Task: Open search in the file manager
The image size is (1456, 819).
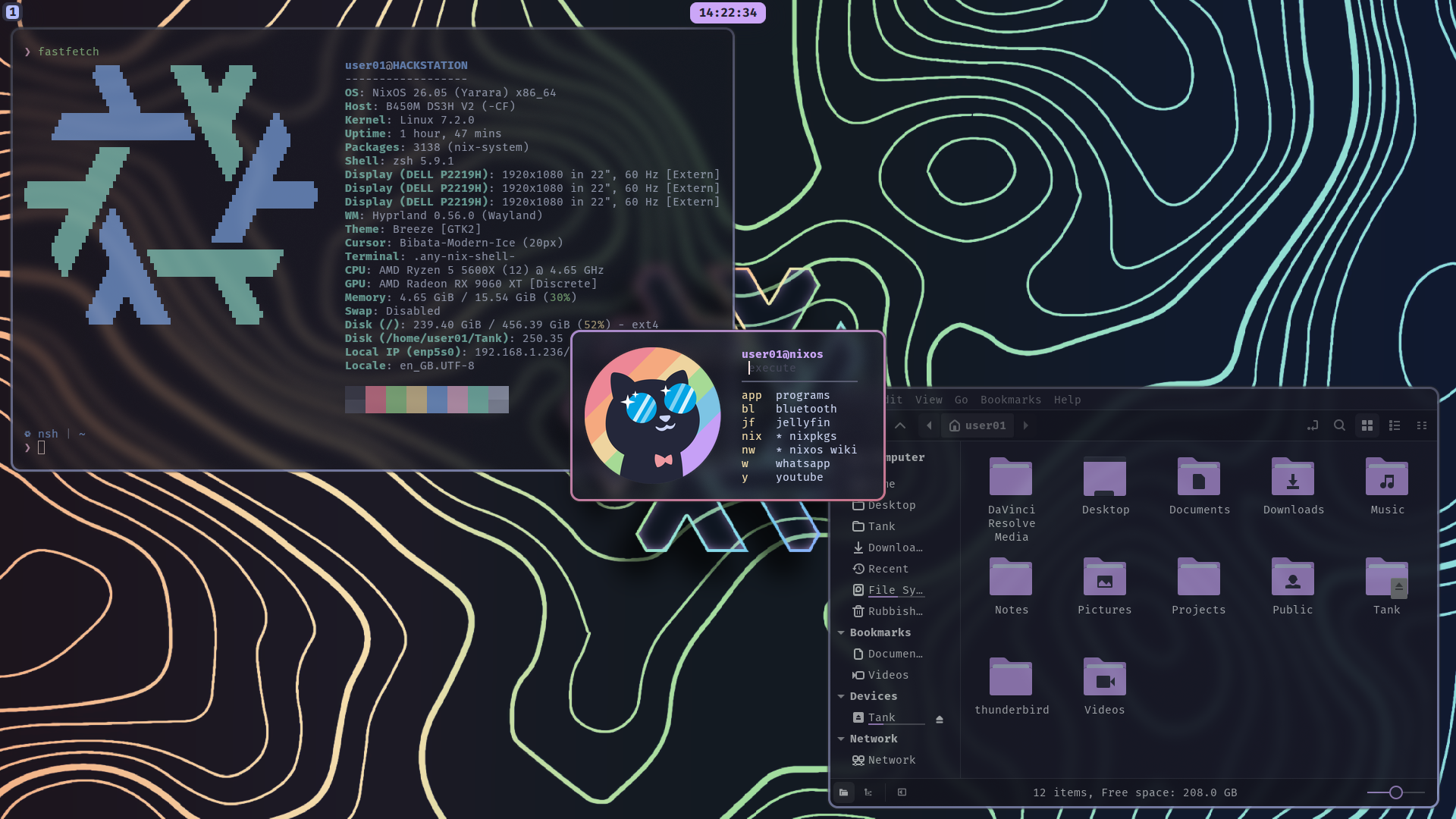Action: [1340, 425]
